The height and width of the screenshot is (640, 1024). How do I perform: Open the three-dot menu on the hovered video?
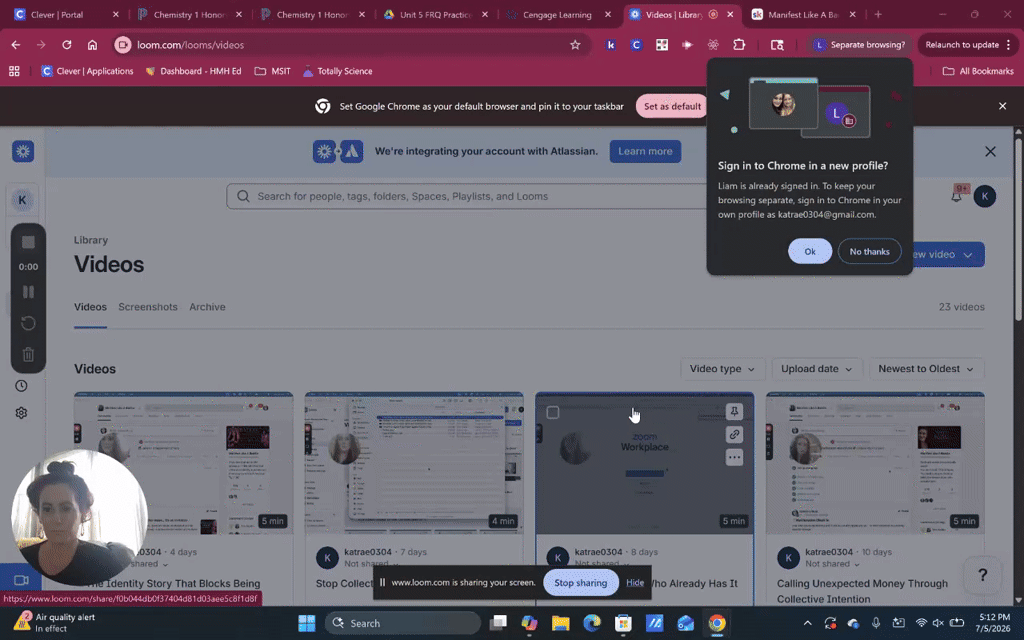point(734,457)
